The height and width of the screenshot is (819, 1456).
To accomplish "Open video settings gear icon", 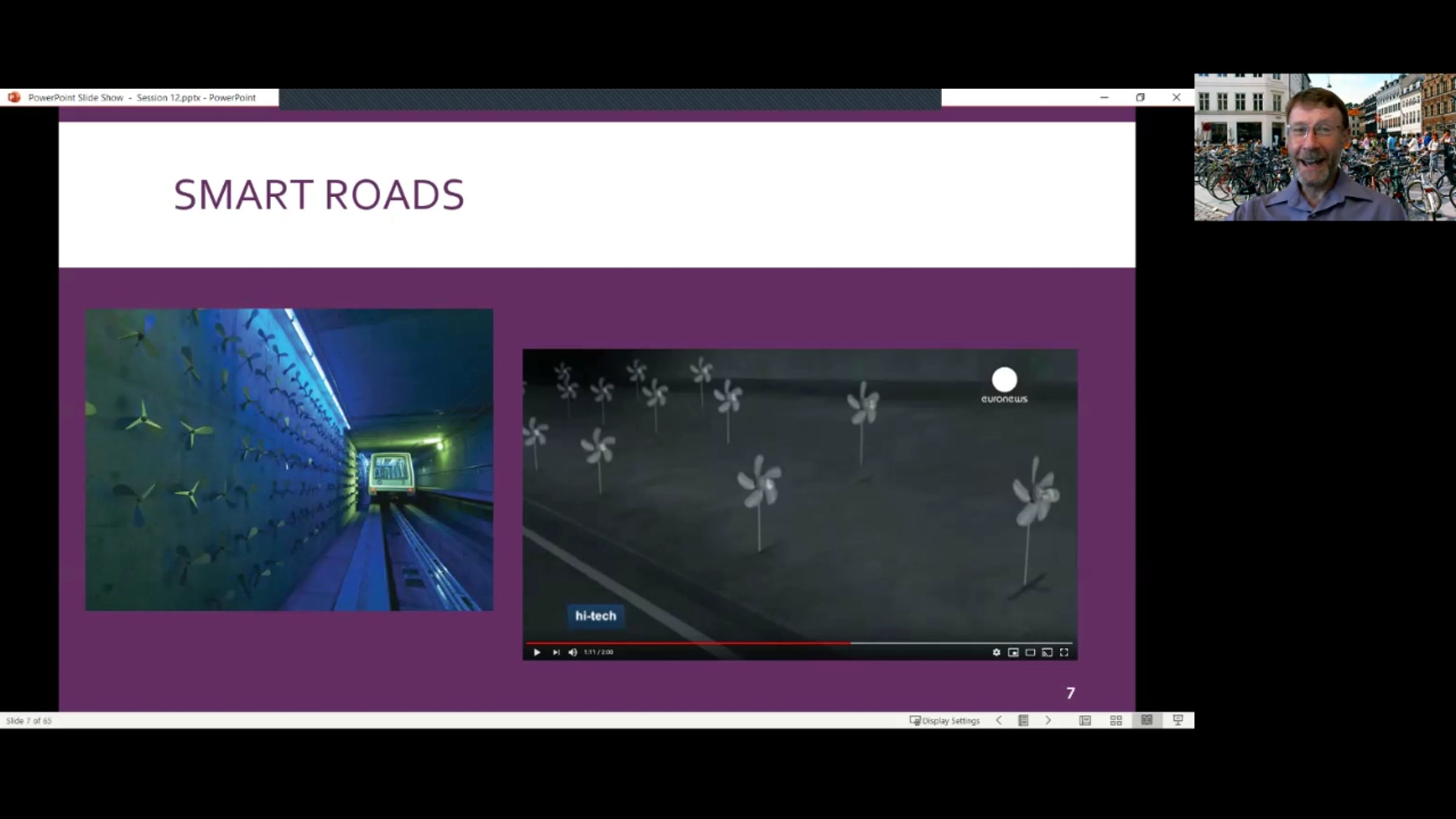I will [x=996, y=652].
